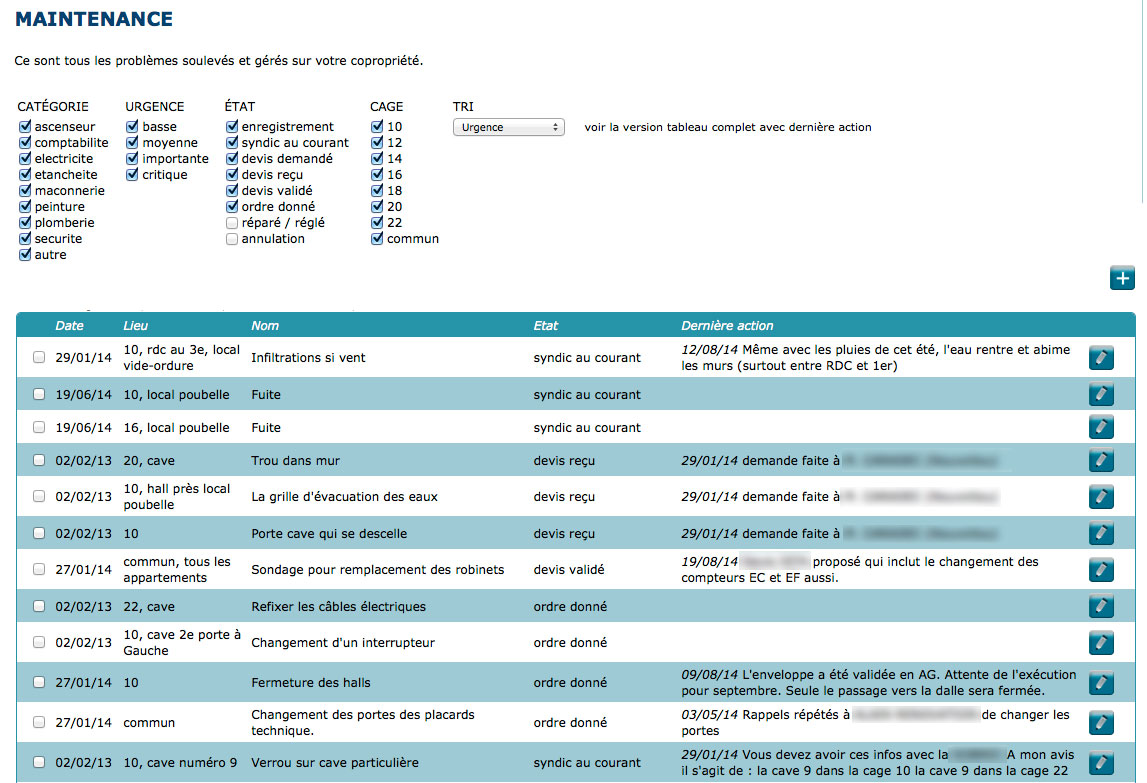Image resolution: width=1147 pixels, height=783 pixels.
Task: Select the row checkbox for 'Infiltrations si vent'
Action: (x=39, y=357)
